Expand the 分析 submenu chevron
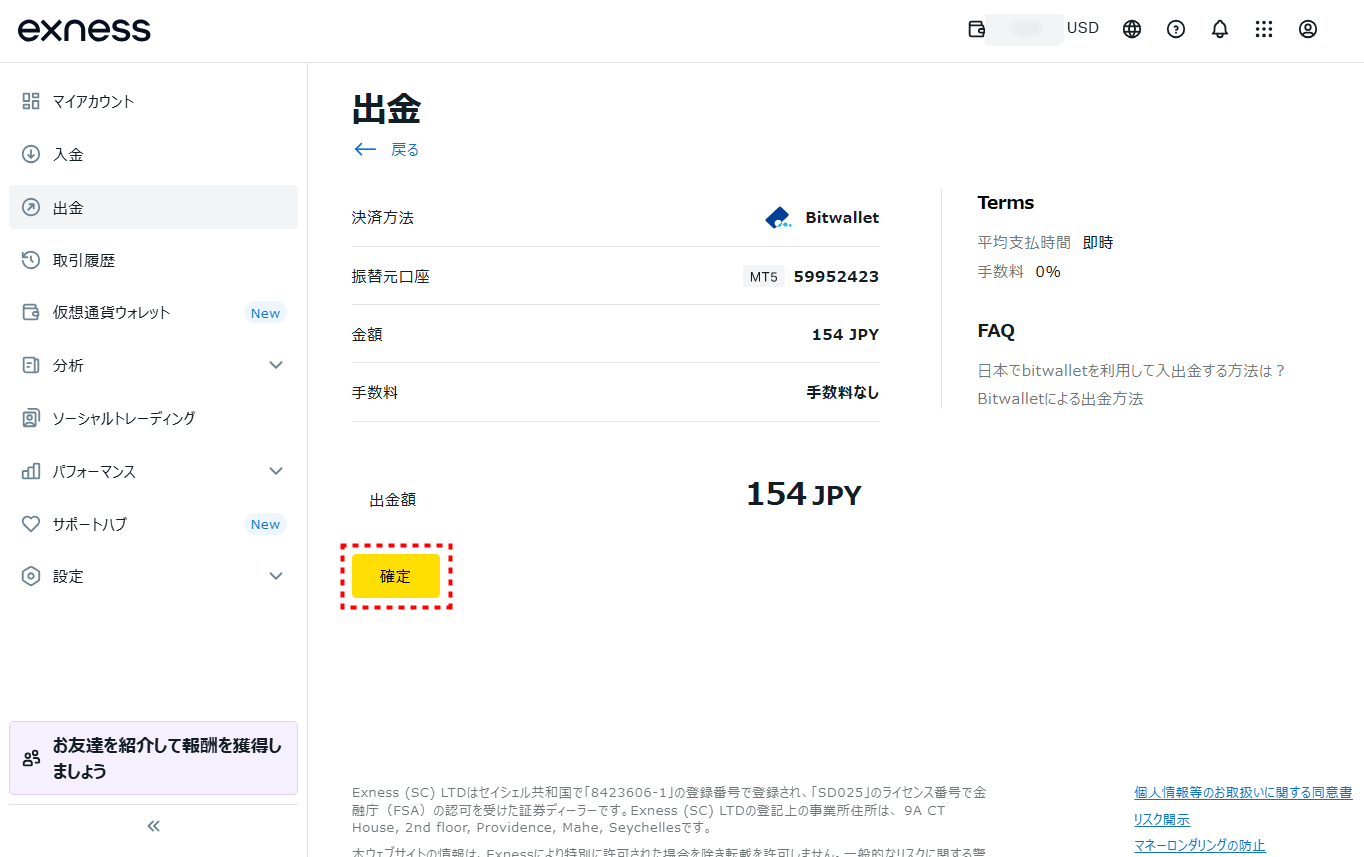Viewport: 1364px width, 857px height. (277, 365)
